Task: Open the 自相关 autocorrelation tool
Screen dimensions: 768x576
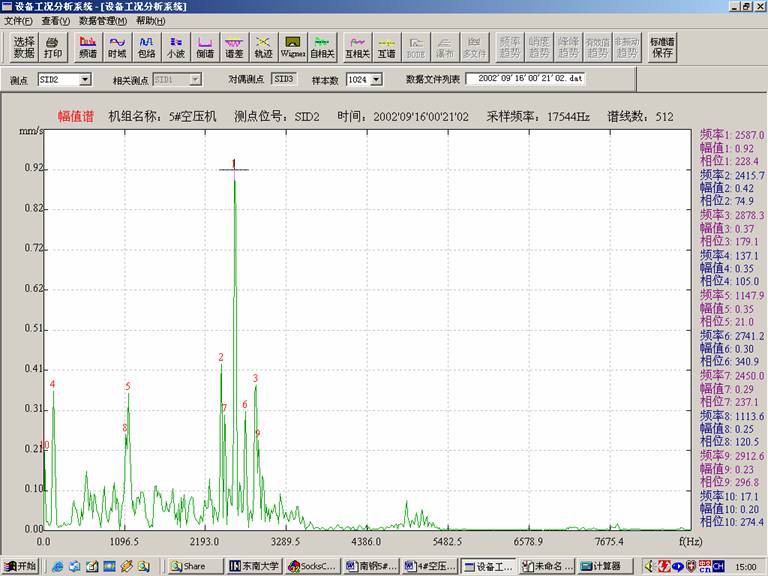Action: click(322, 47)
